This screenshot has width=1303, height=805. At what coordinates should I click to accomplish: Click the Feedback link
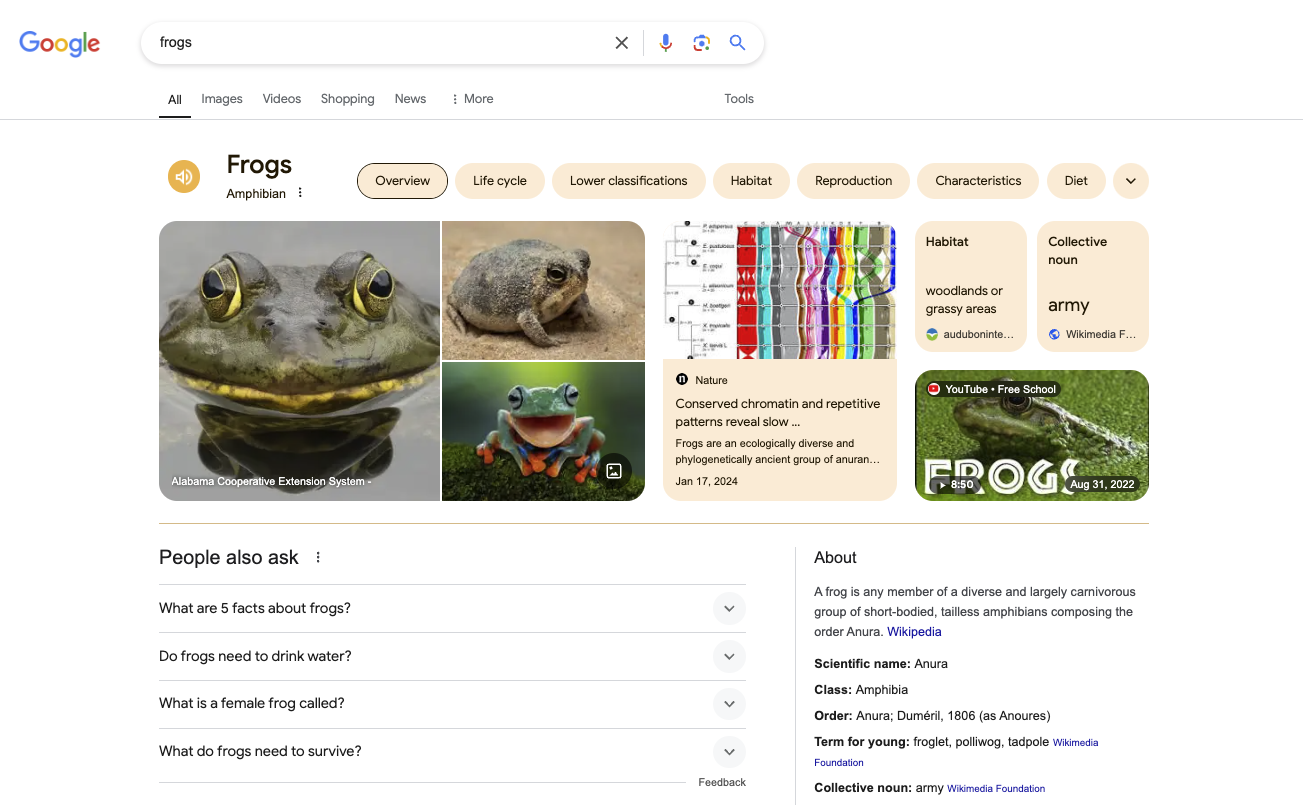pos(721,782)
